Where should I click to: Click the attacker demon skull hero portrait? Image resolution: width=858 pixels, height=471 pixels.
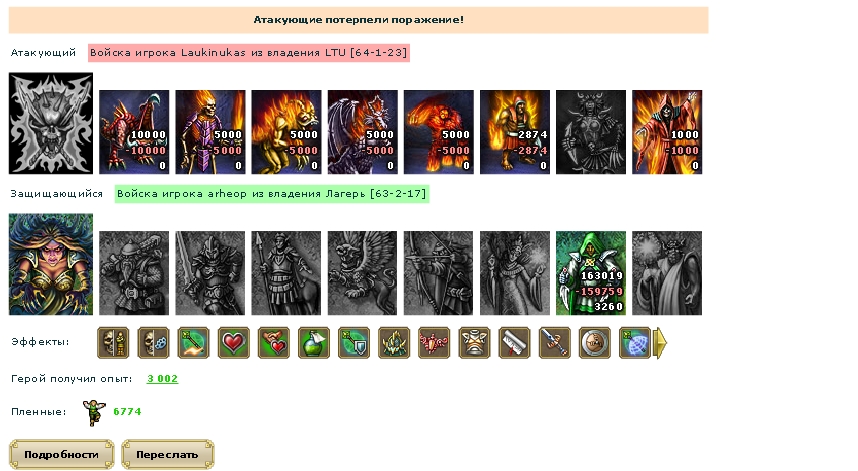(x=51, y=123)
